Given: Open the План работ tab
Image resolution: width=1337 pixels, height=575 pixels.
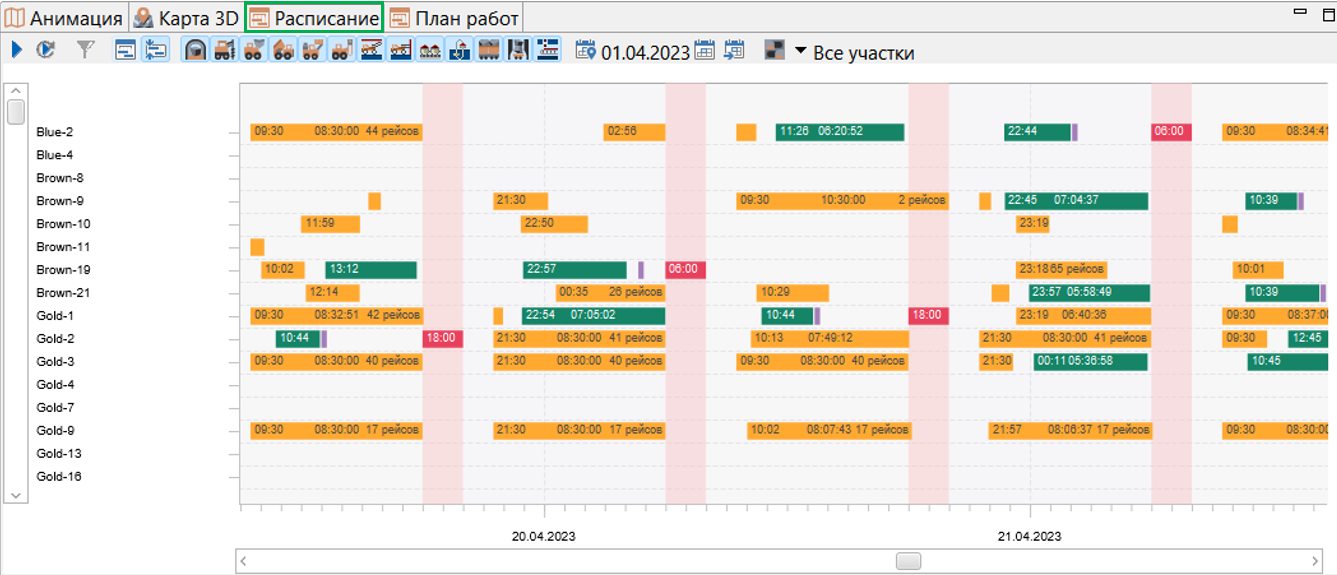Looking at the screenshot, I should (454, 18).
